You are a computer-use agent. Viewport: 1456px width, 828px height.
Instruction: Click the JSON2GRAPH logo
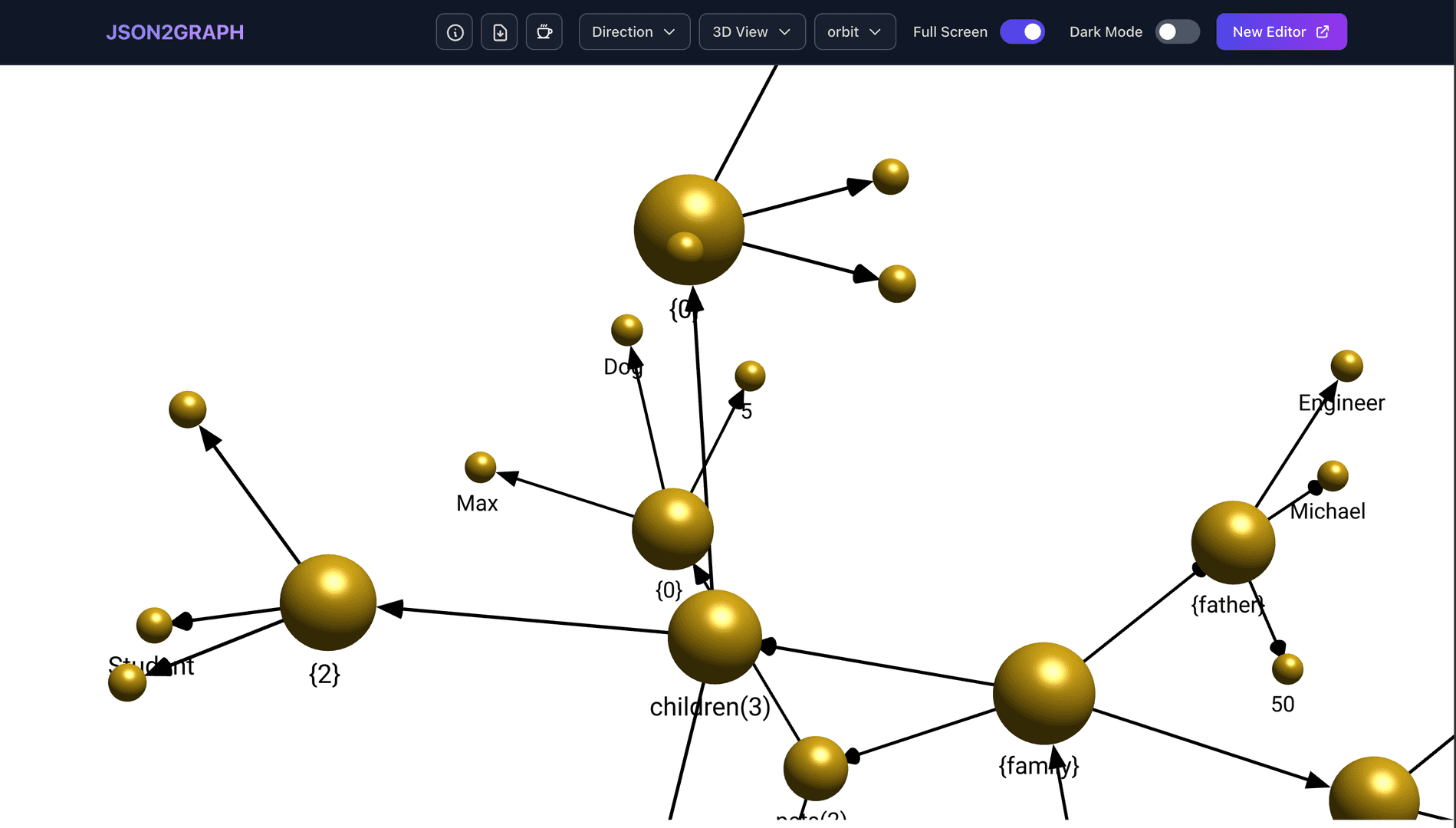[175, 31]
